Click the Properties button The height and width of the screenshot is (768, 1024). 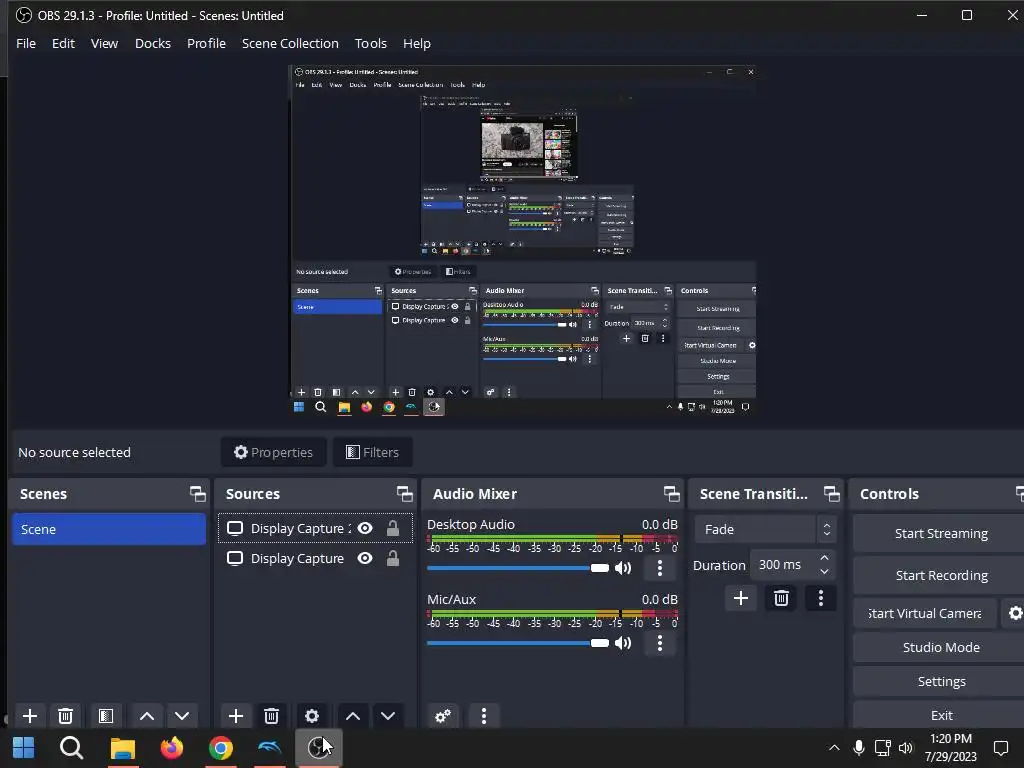click(x=274, y=452)
